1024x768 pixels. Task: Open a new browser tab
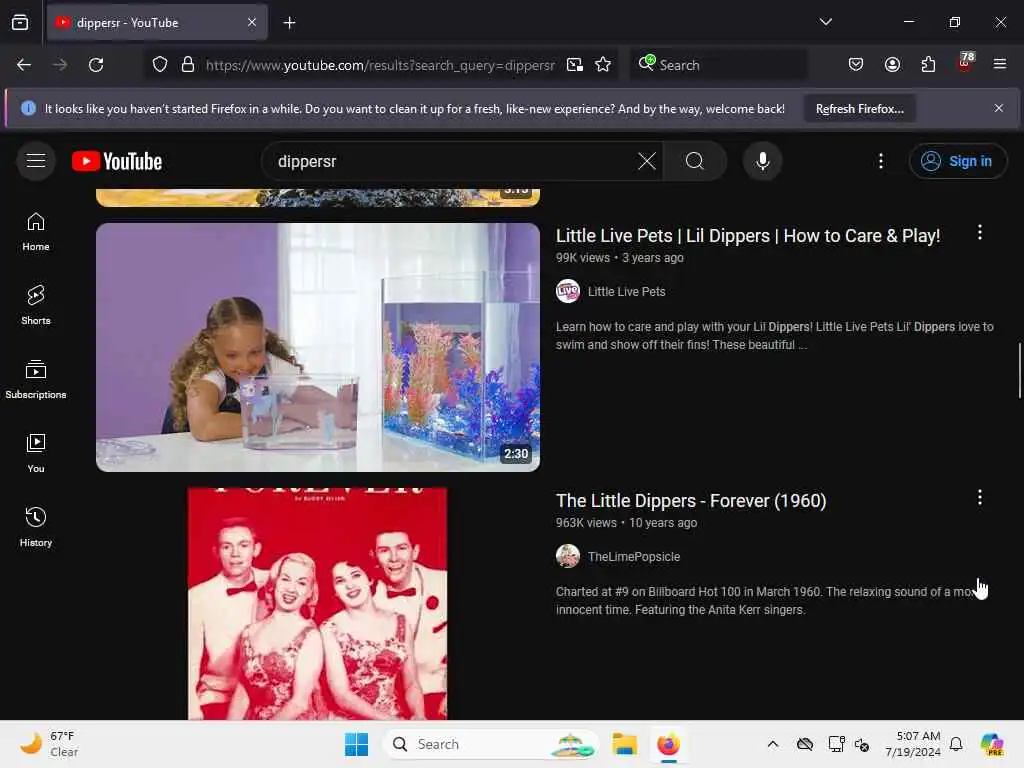289,23
